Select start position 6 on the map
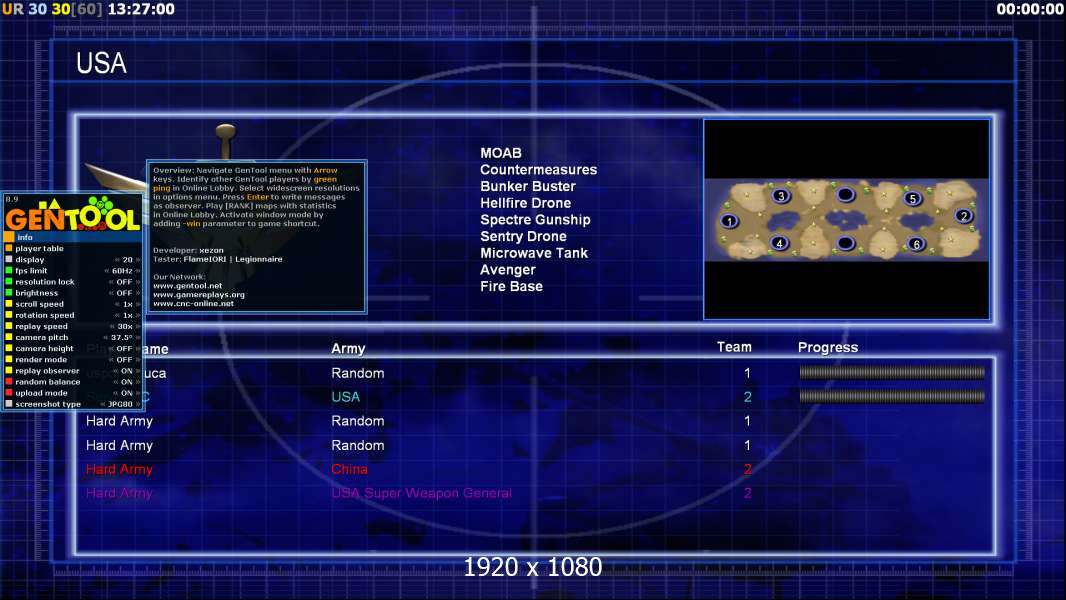 pyautogui.click(x=916, y=244)
